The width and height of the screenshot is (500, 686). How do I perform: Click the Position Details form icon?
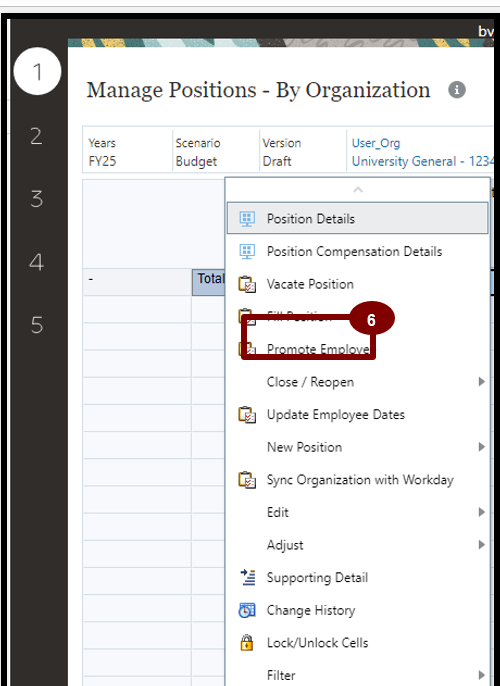[x=247, y=219]
